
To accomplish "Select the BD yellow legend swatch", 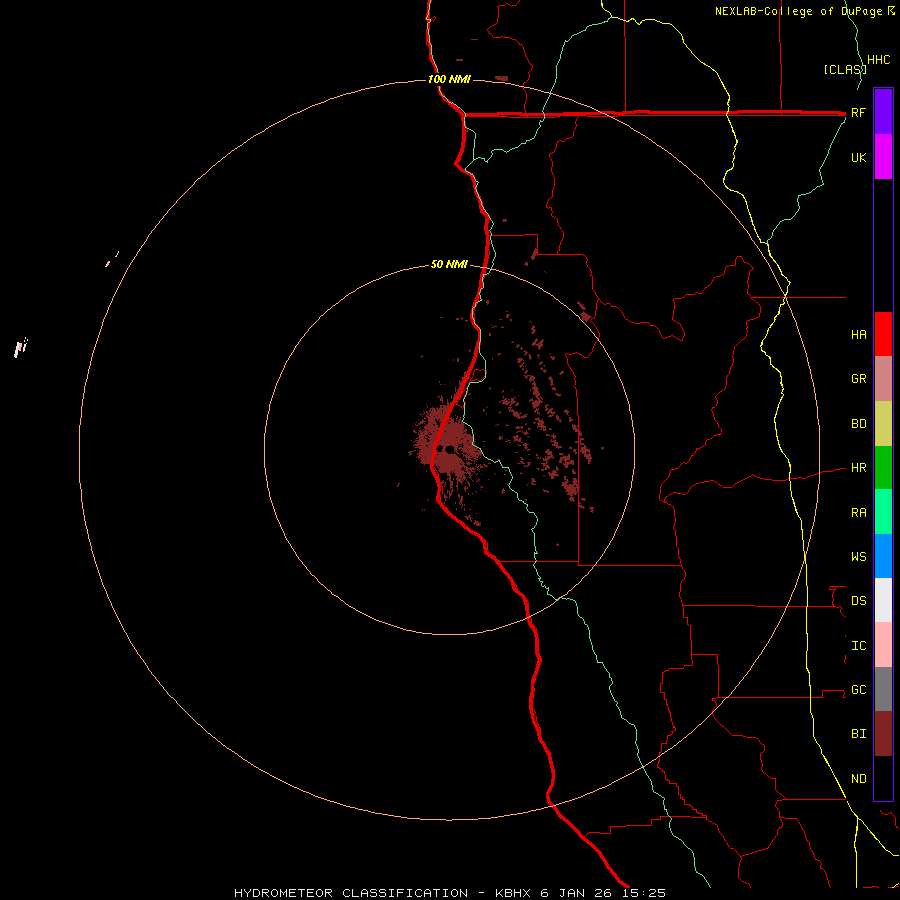I will (x=883, y=424).
